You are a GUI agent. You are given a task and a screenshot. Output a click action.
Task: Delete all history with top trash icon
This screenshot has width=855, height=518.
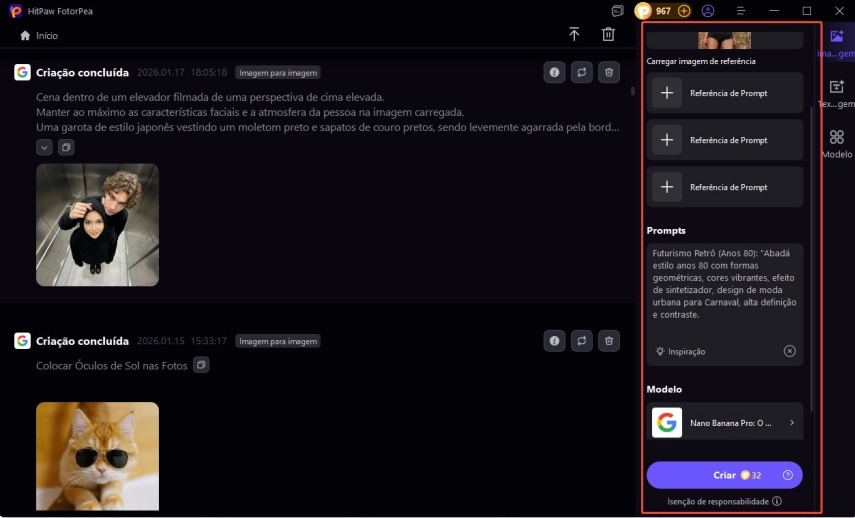(608, 34)
